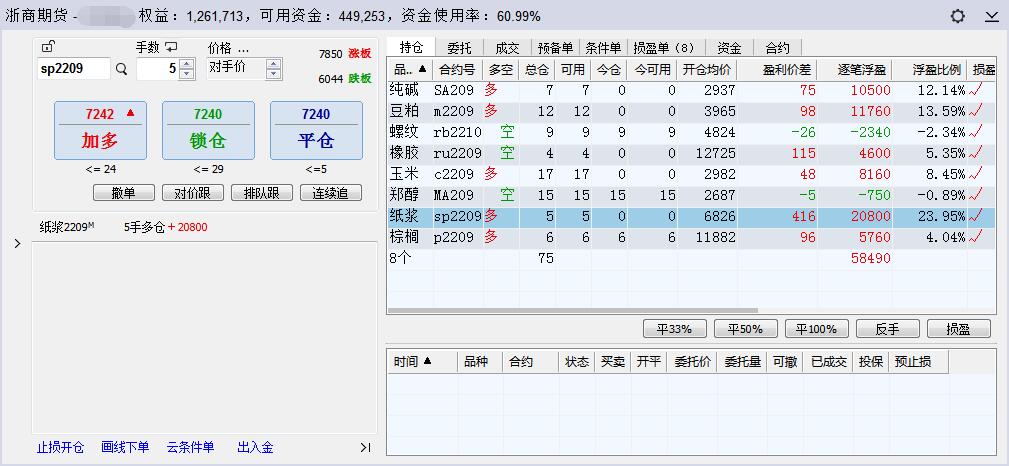
Task: Open the 止损开仓 link
Action: coord(60,447)
